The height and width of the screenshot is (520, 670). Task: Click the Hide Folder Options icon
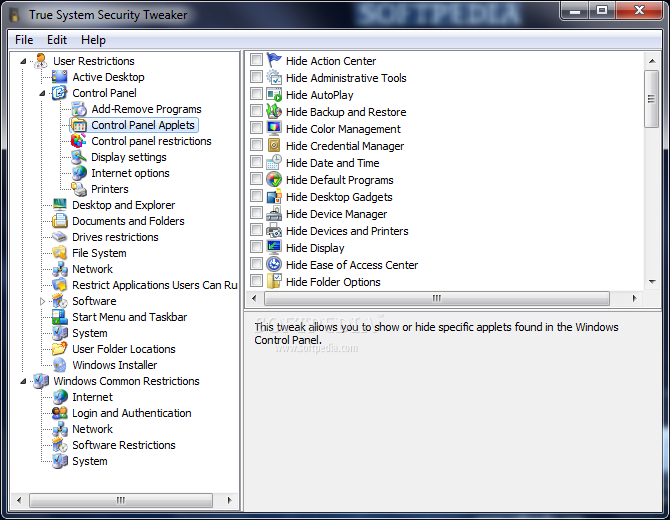click(x=274, y=281)
